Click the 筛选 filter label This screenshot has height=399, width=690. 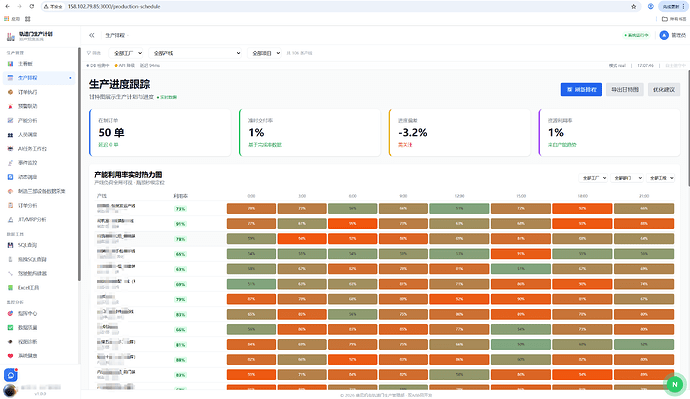[94, 53]
